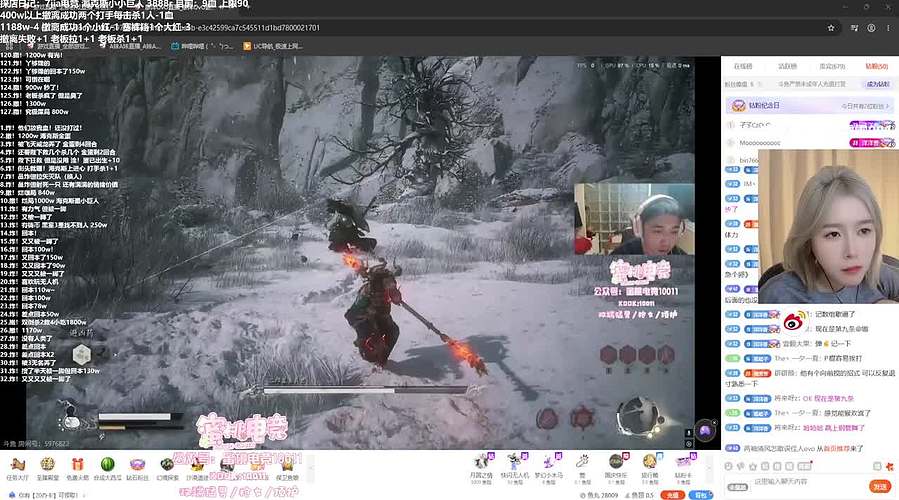Send the 梦幻小木马 gift

(x=549, y=468)
